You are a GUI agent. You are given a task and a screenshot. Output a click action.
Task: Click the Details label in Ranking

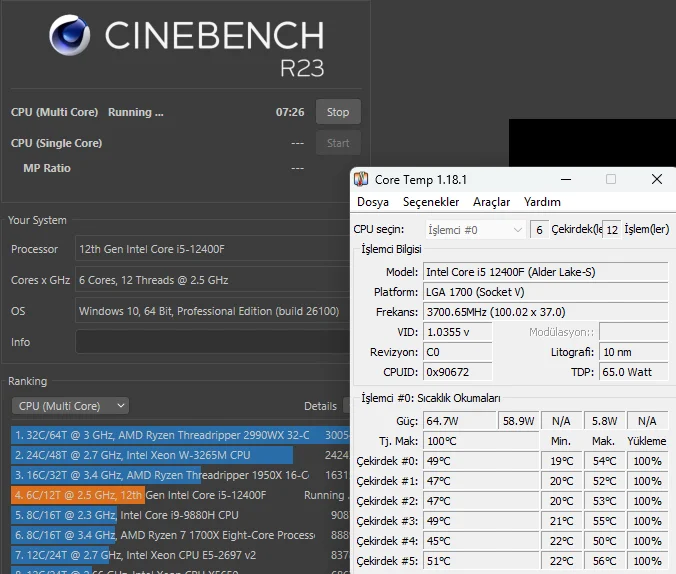(x=320, y=406)
